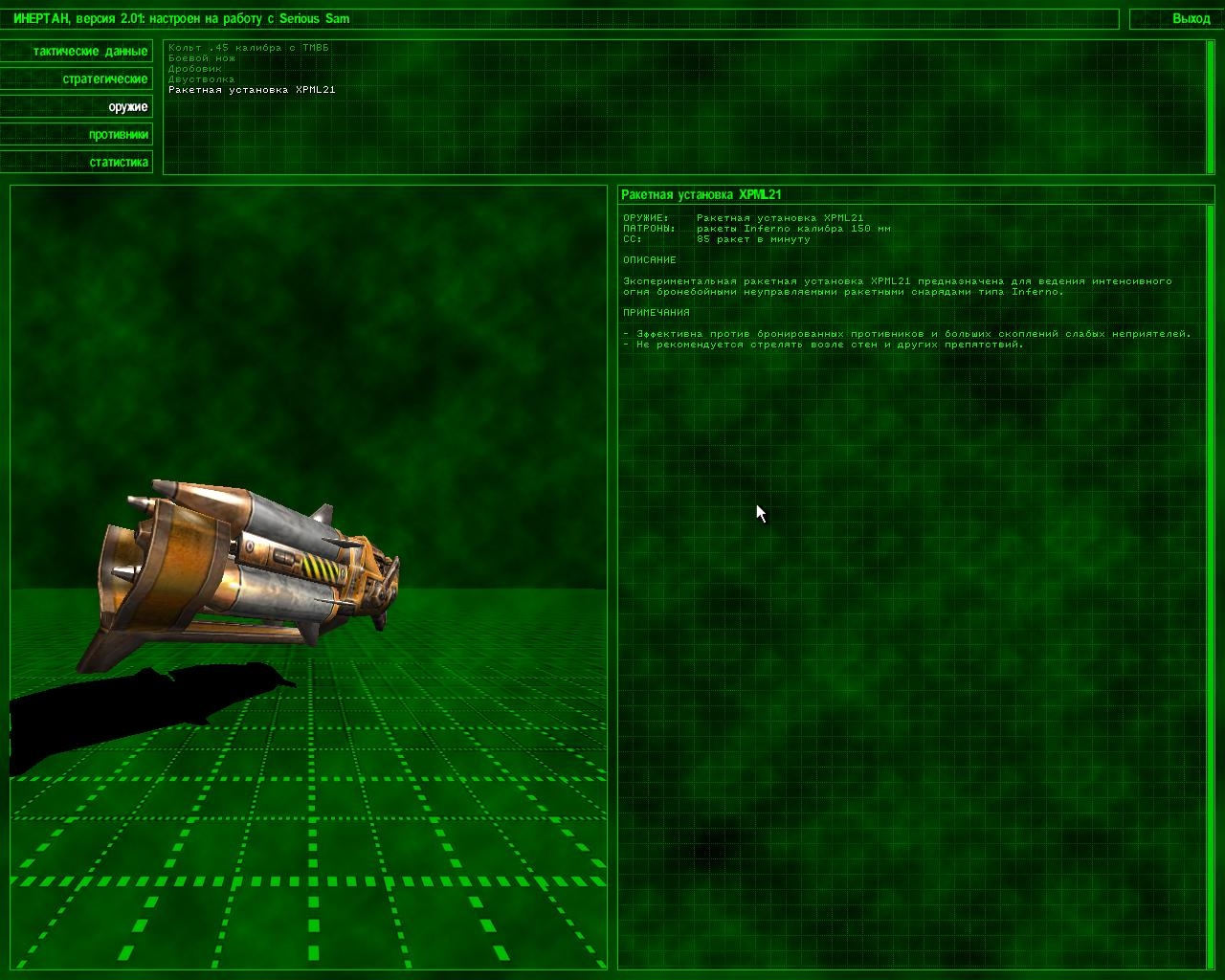Select Кольт .45 калибра с ТМВБ entry
This screenshot has width=1225, height=980.
click(249, 48)
